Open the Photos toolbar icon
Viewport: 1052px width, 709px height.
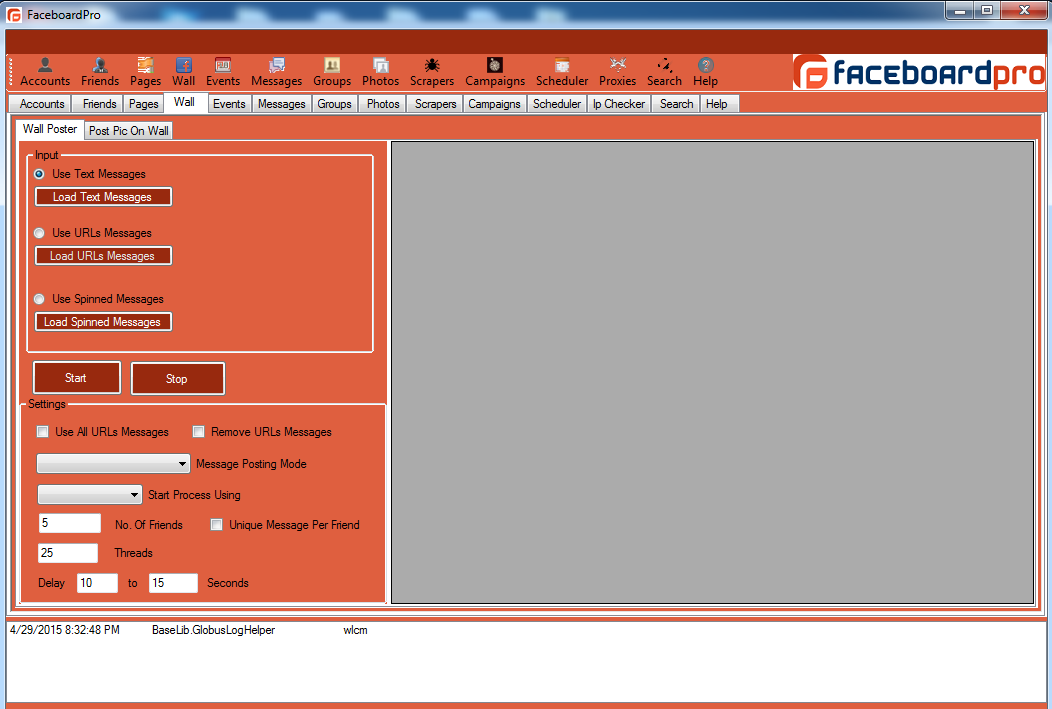coord(380,72)
